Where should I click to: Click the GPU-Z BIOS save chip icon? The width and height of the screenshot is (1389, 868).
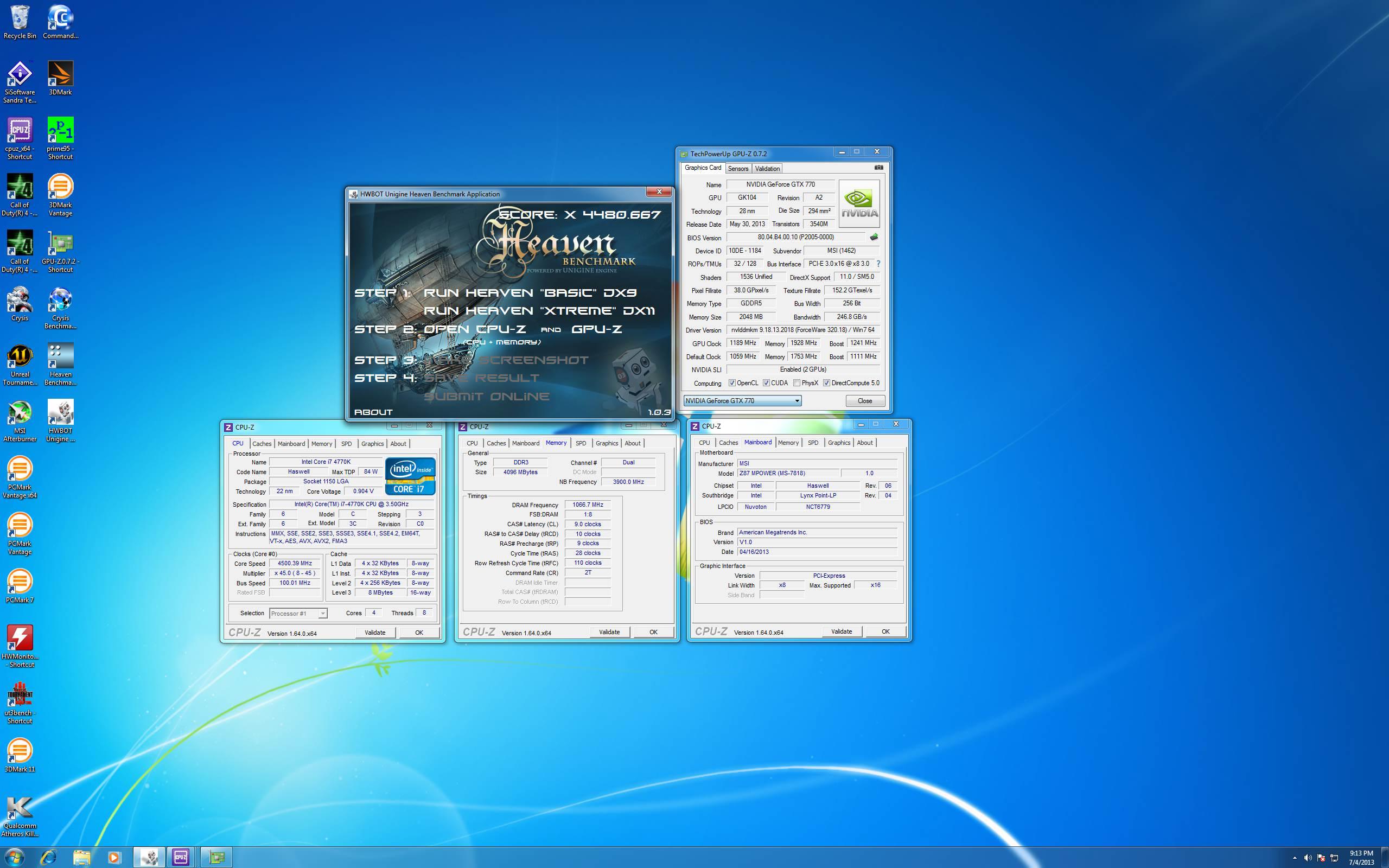pos(874,237)
